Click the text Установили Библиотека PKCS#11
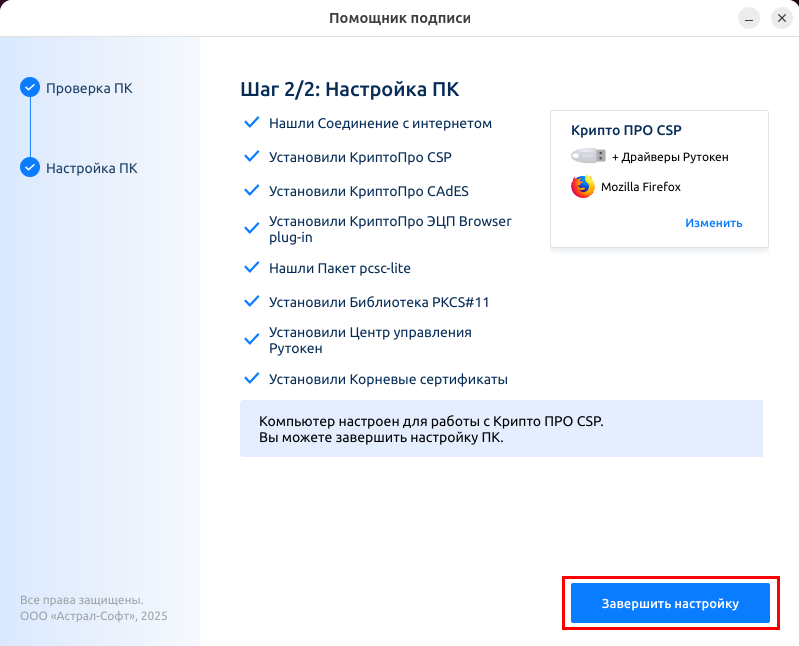Viewport: 799px width, 646px height. click(x=379, y=302)
